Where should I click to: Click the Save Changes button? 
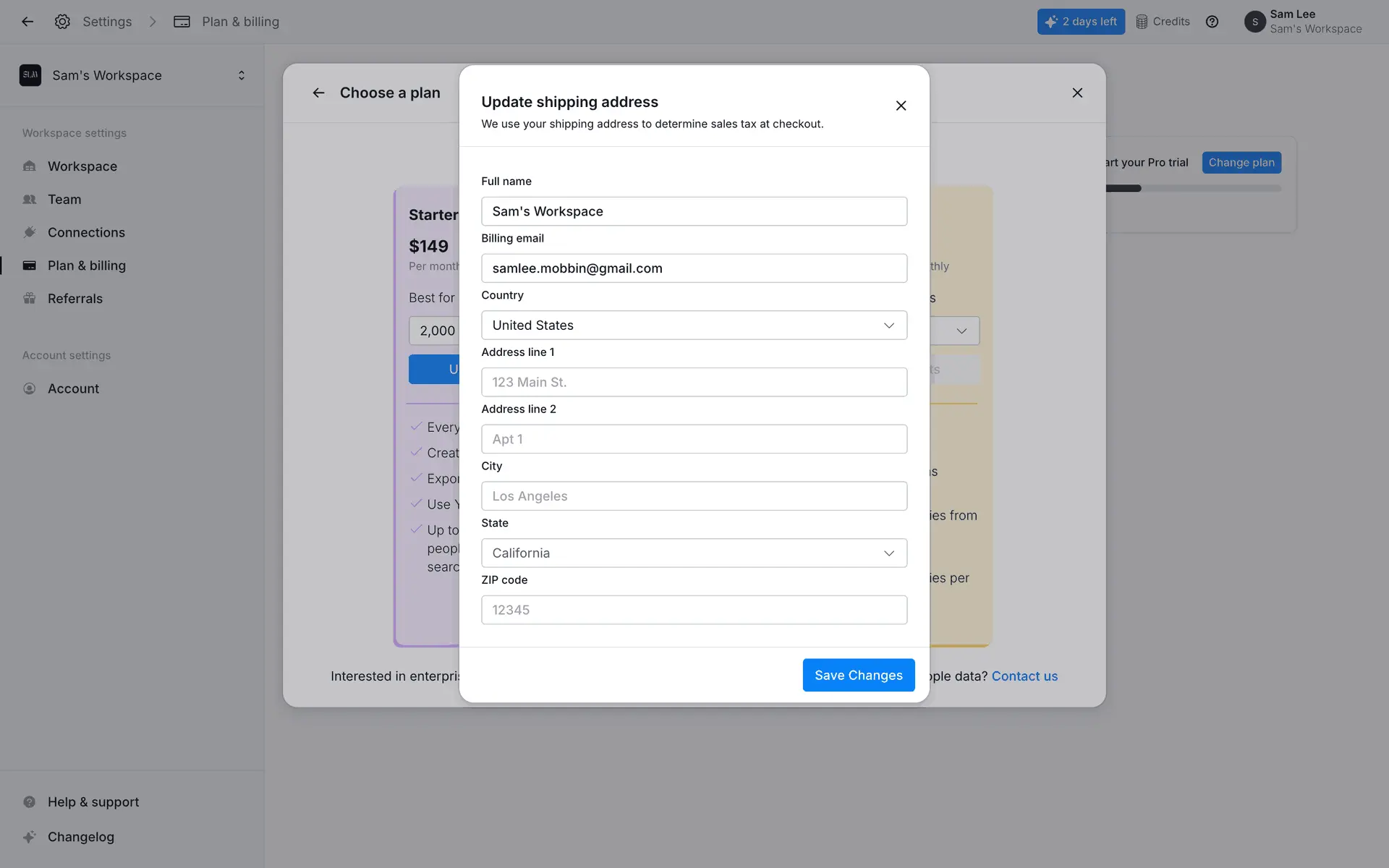tap(858, 675)
